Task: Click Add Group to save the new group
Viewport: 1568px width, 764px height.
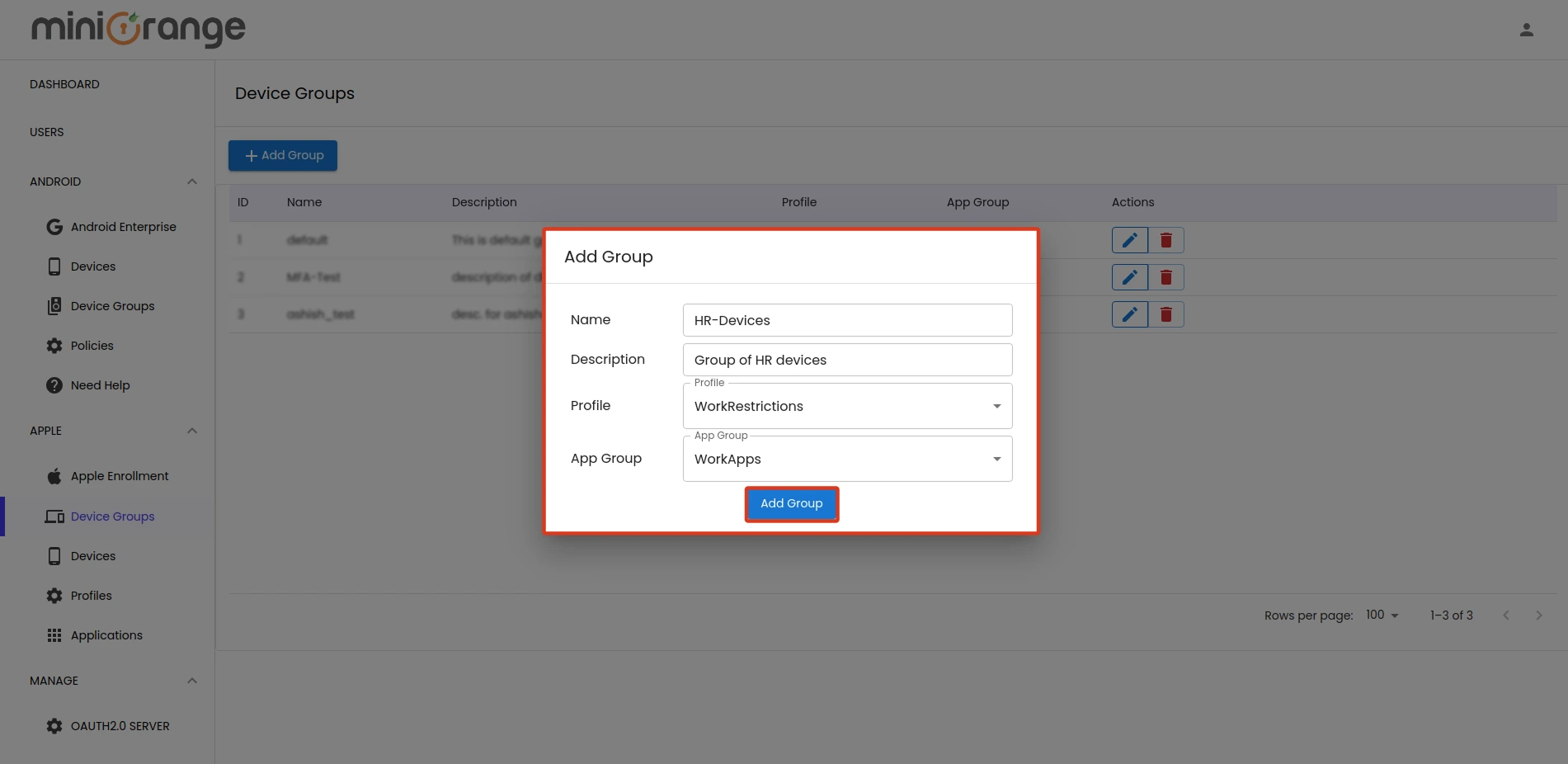Action: (791, 503)
